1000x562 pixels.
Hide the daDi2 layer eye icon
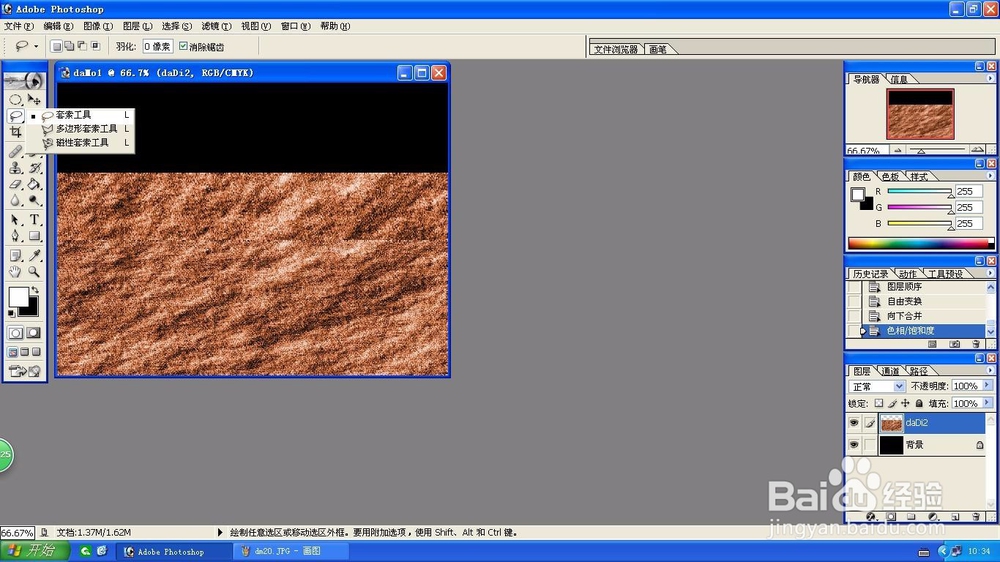[x=853, y=422]
